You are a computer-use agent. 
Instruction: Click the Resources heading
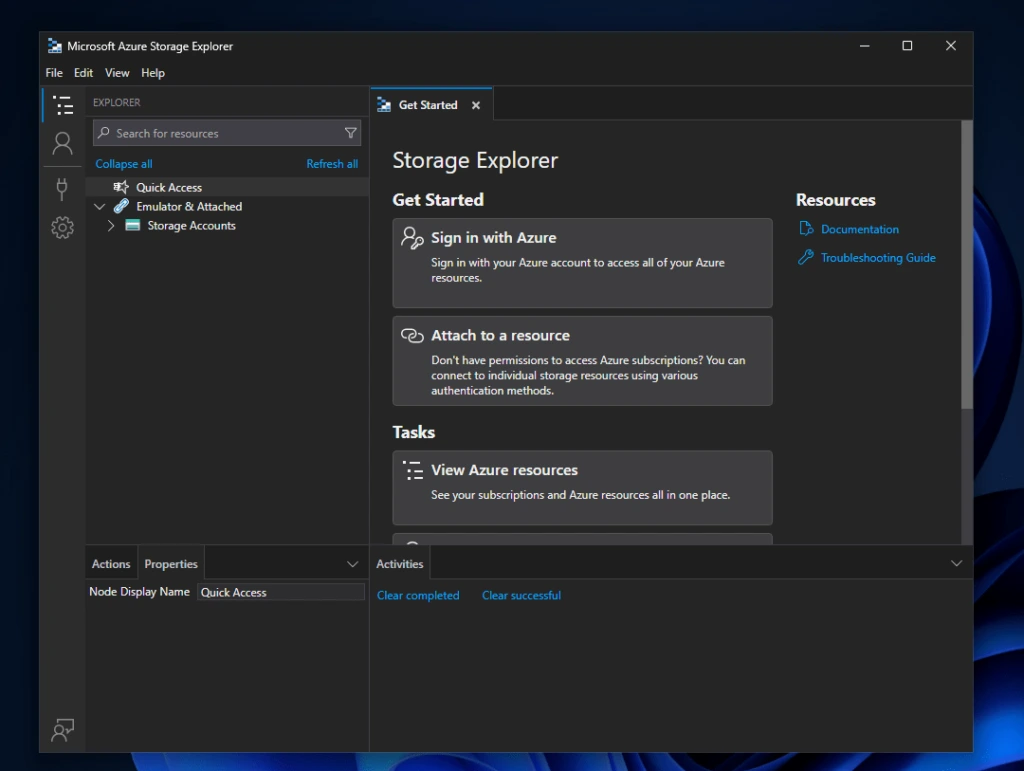coord(835,200)
